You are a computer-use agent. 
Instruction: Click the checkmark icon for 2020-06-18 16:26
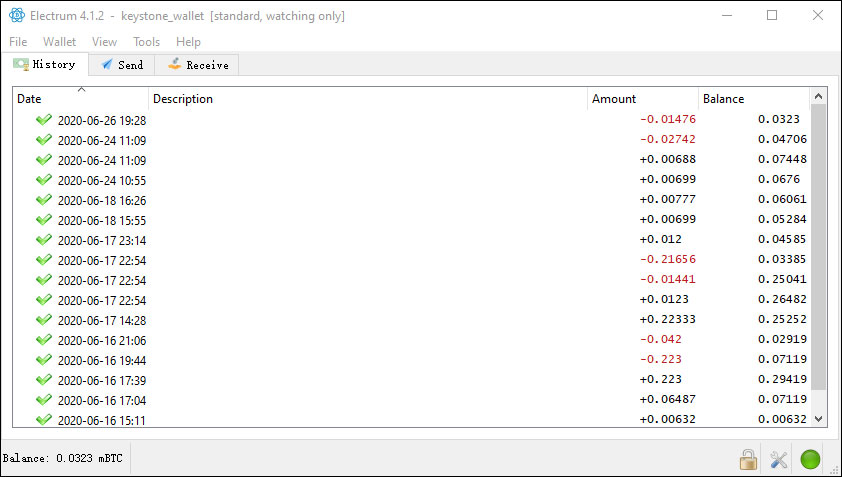43,200
